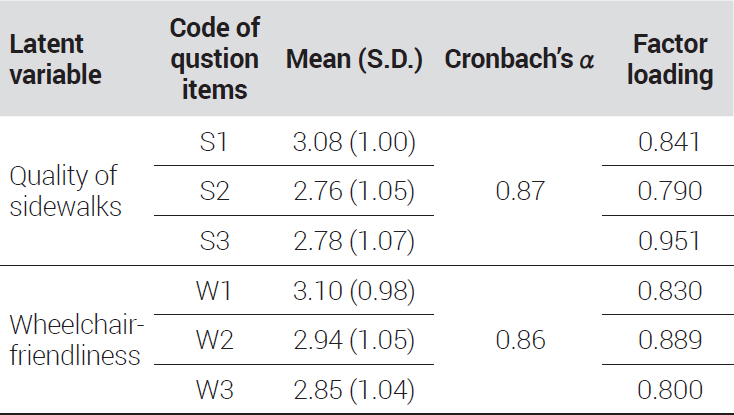Select the factor loading 0.889
734x415 pixels.
coord(670,340)
